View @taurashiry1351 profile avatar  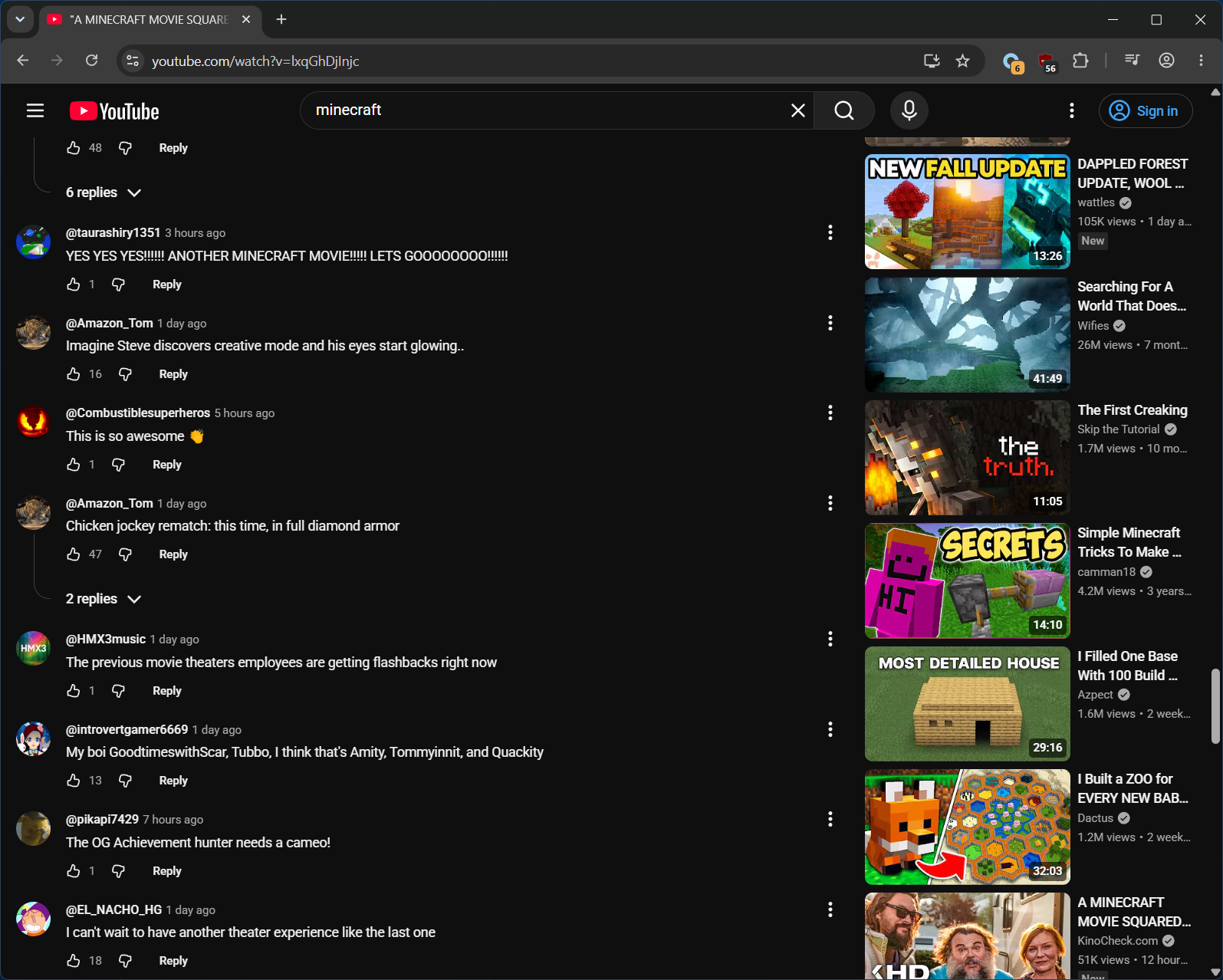pyautogui.click(x=34, y=242)
